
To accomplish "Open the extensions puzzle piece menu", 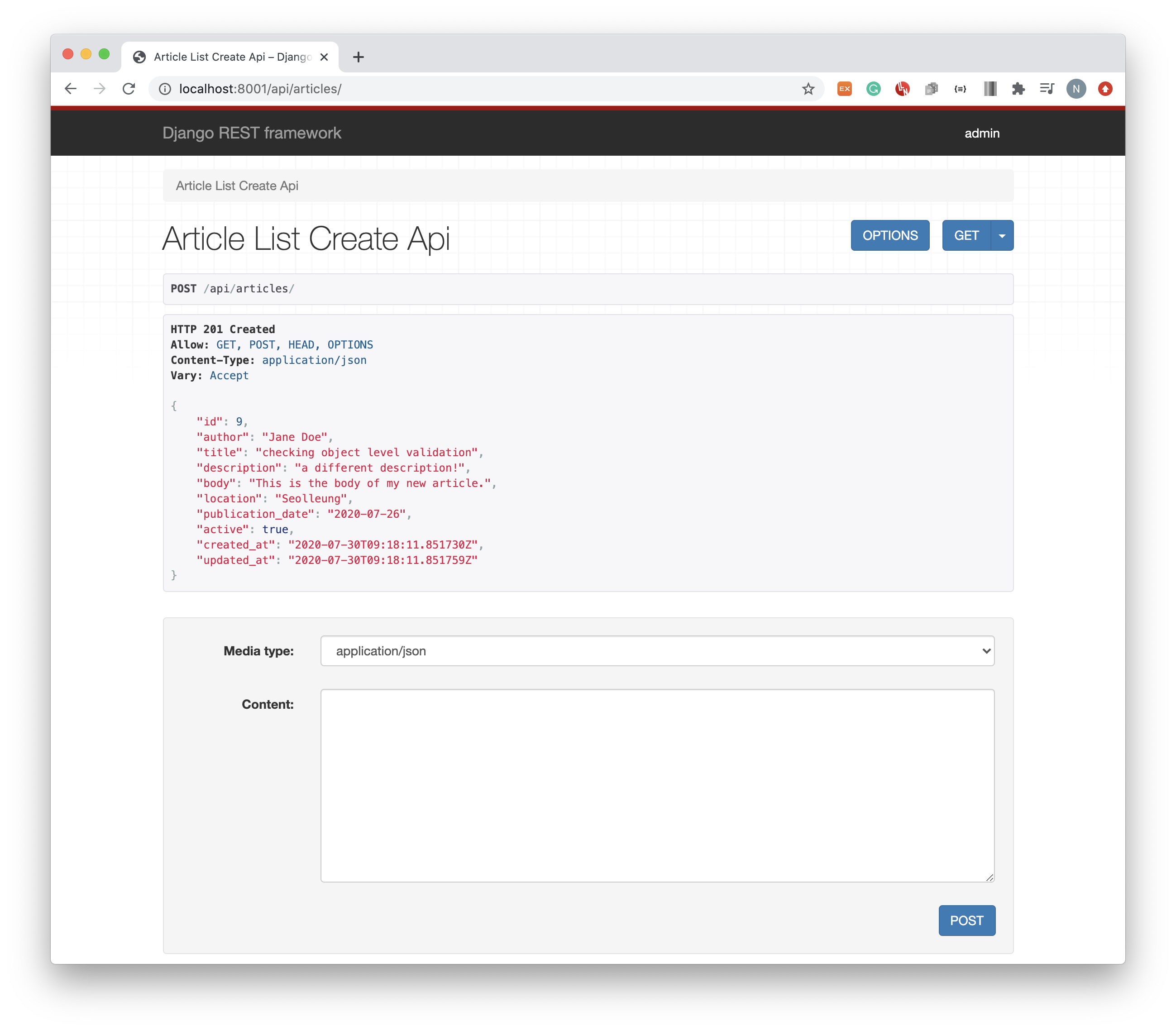I will (x=1018, y=89).
